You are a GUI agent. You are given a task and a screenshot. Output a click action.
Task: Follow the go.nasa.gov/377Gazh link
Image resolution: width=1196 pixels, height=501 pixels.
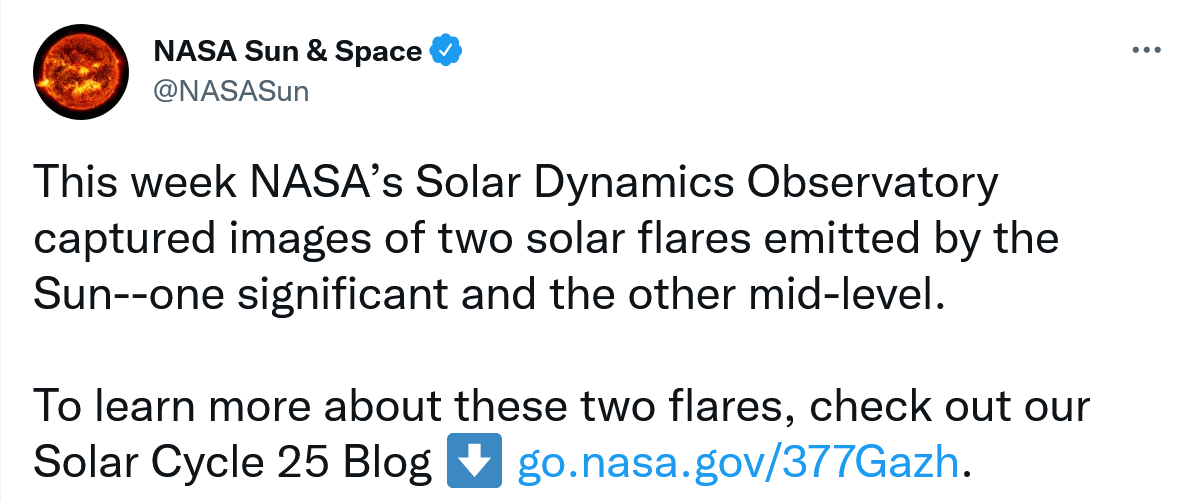pos(738,462)
